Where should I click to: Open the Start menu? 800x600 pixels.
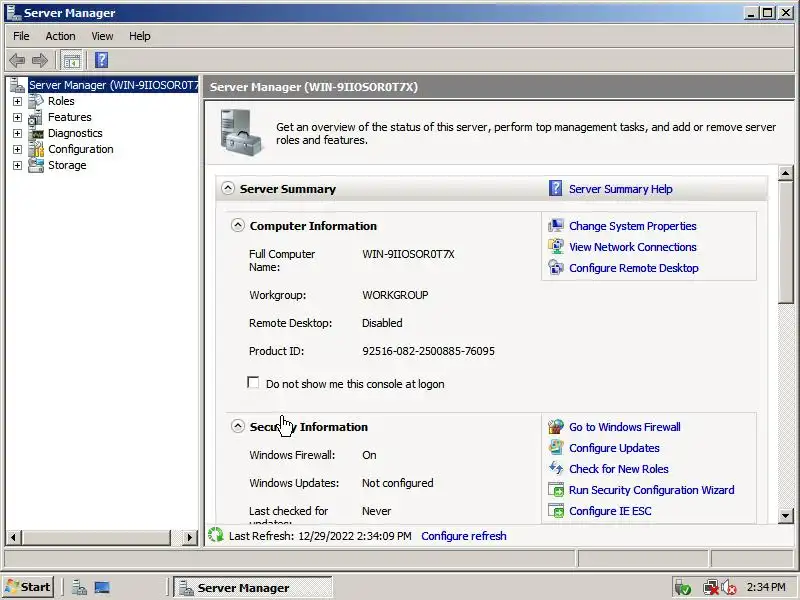(x=29, y=587)
